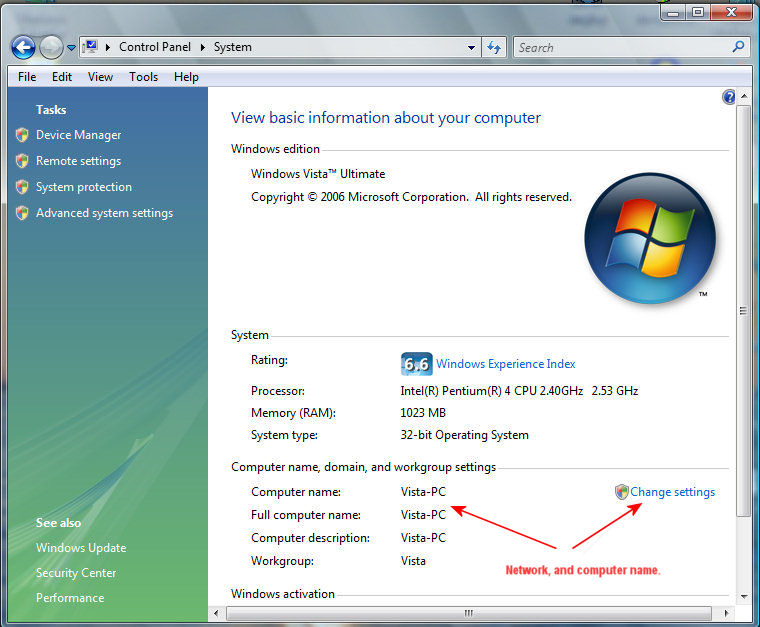760x627 pixels.
Task: Click the Forward navigation arrow button
Action: tap(51, 47)
